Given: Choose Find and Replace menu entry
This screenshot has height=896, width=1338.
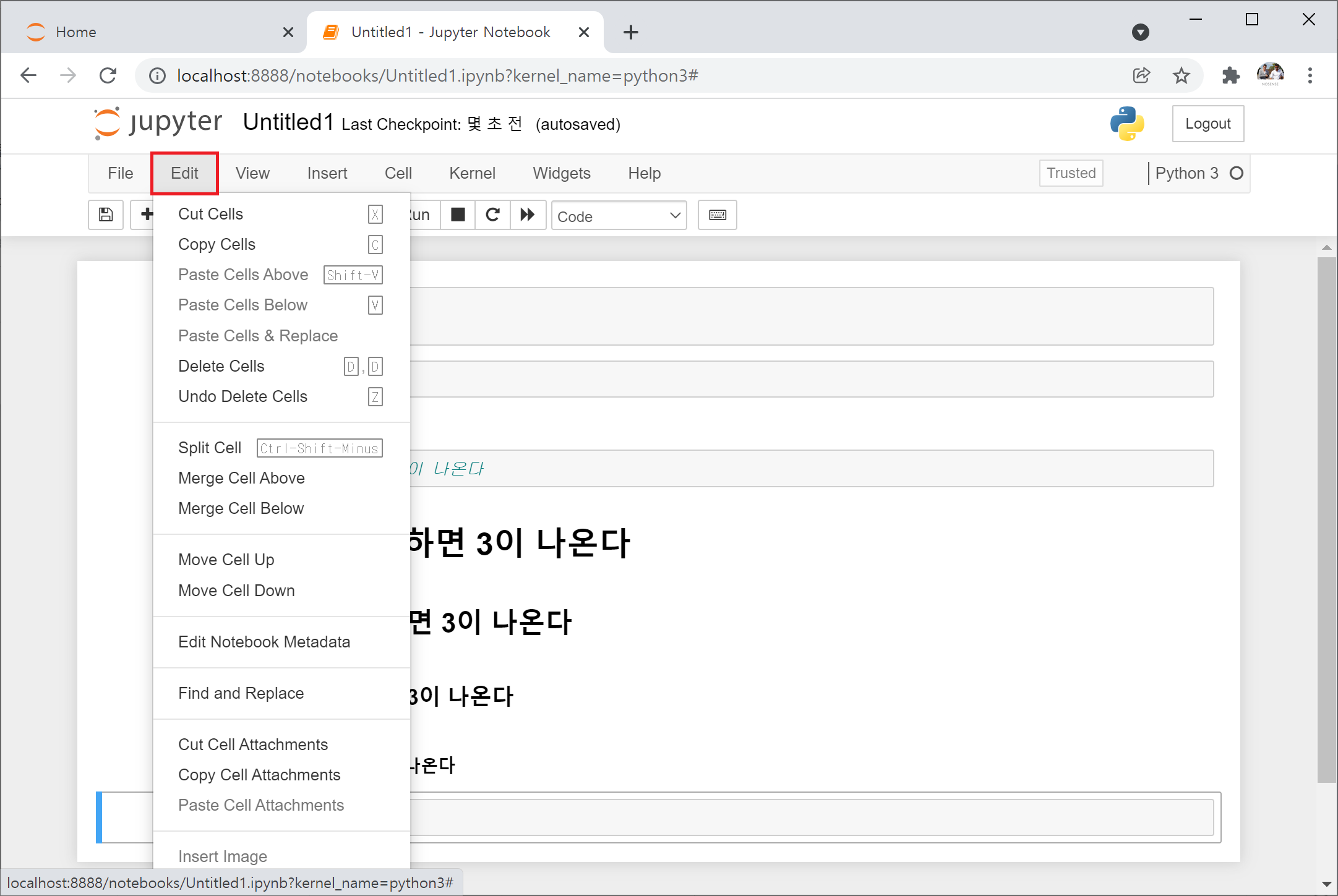Looking at the screenshot, I should [241, 693].
